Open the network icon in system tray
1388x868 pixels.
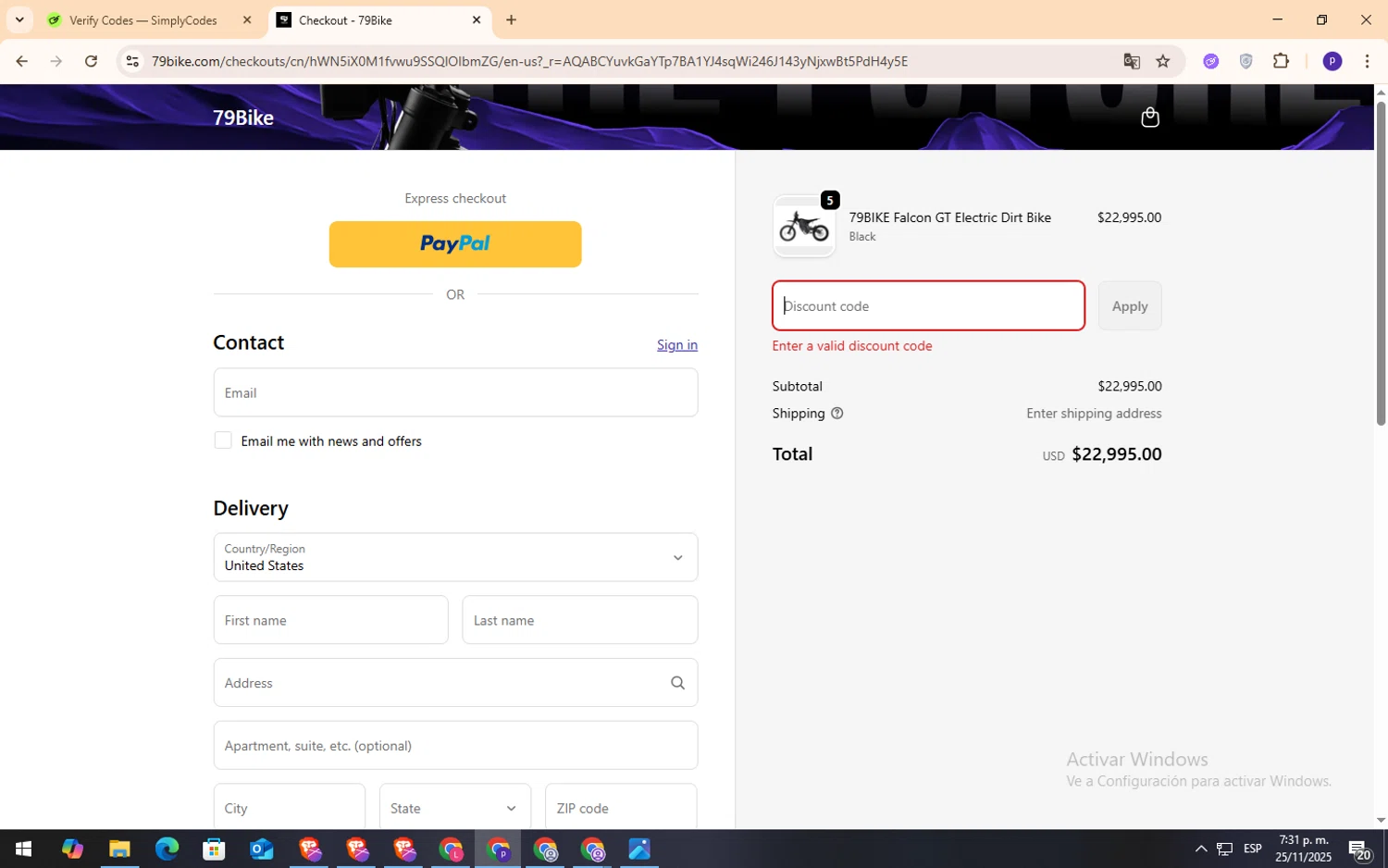[x=1224, y=849]
